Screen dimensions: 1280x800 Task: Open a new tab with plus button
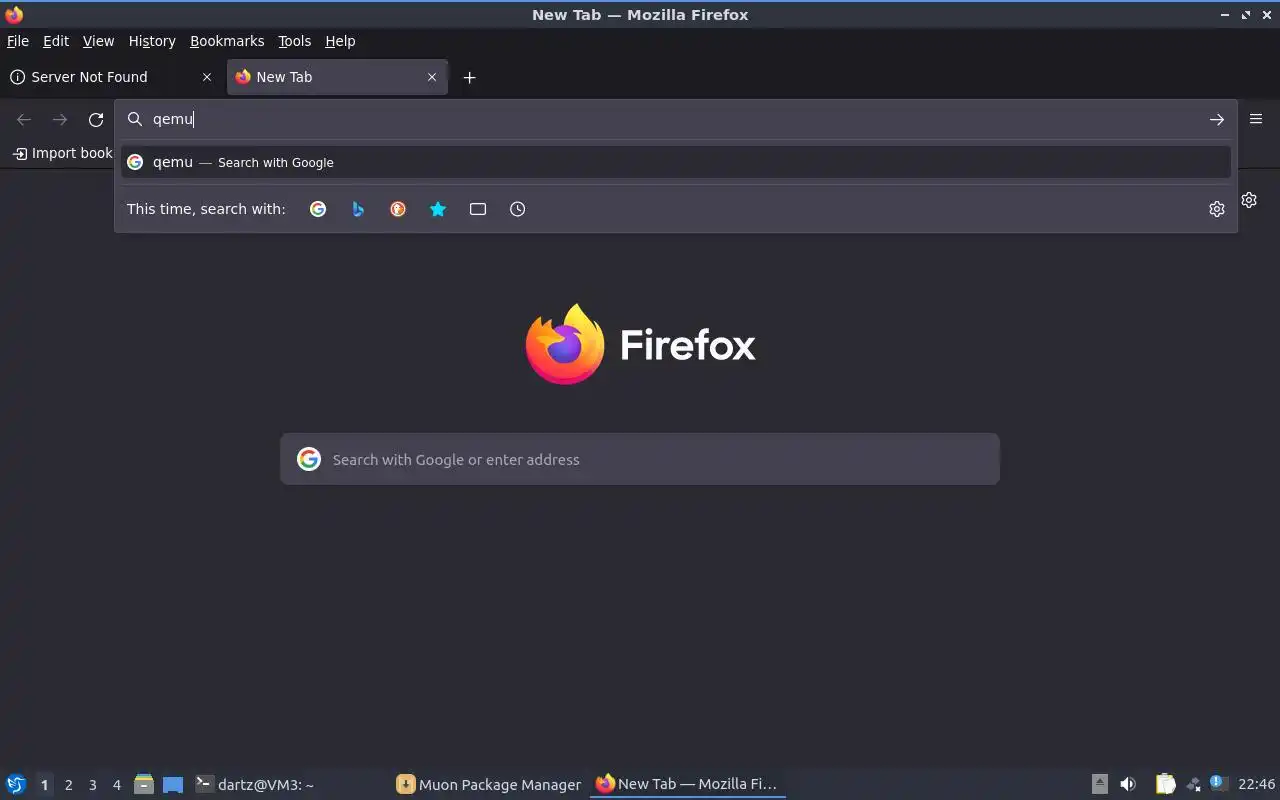[469, 77]
